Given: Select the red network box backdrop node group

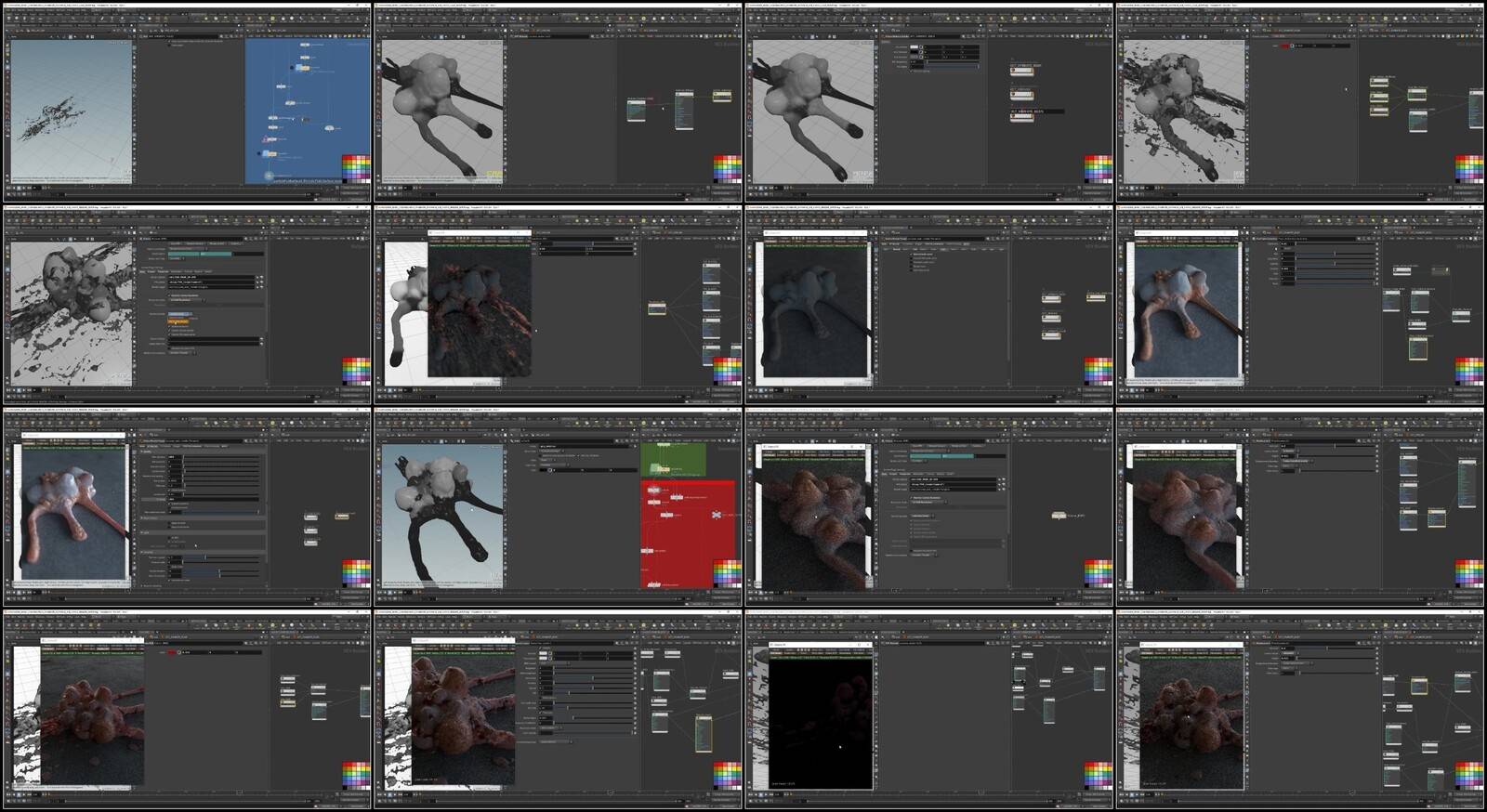Looking at the screenshot, I should pos(688,534).
